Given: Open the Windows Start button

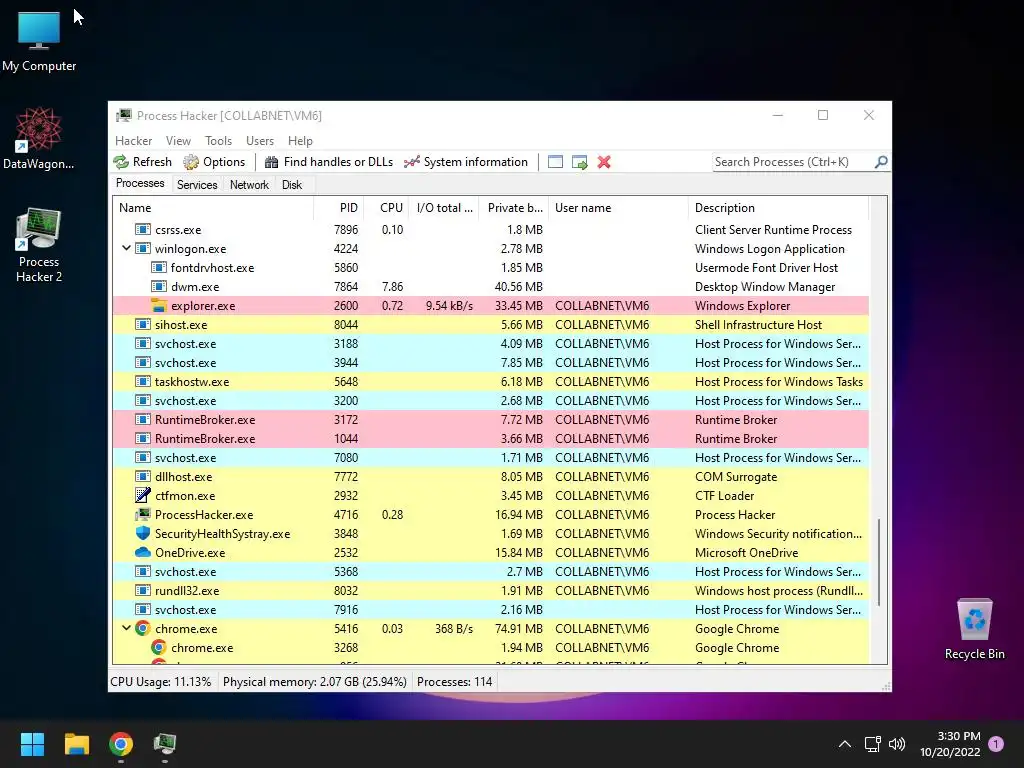Looking at the screenshot, I should coord(32,744).
